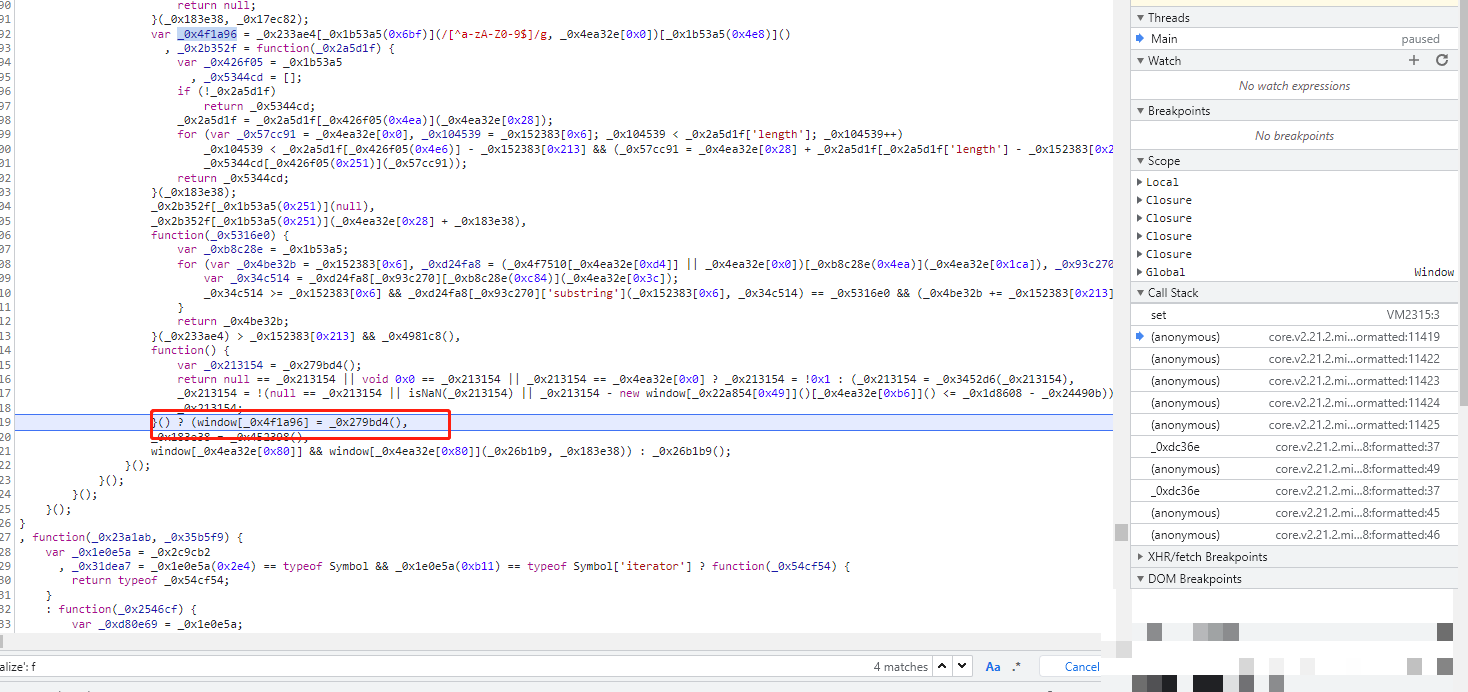
Task: Jump to next search match
Action: [x=961, y=666]
